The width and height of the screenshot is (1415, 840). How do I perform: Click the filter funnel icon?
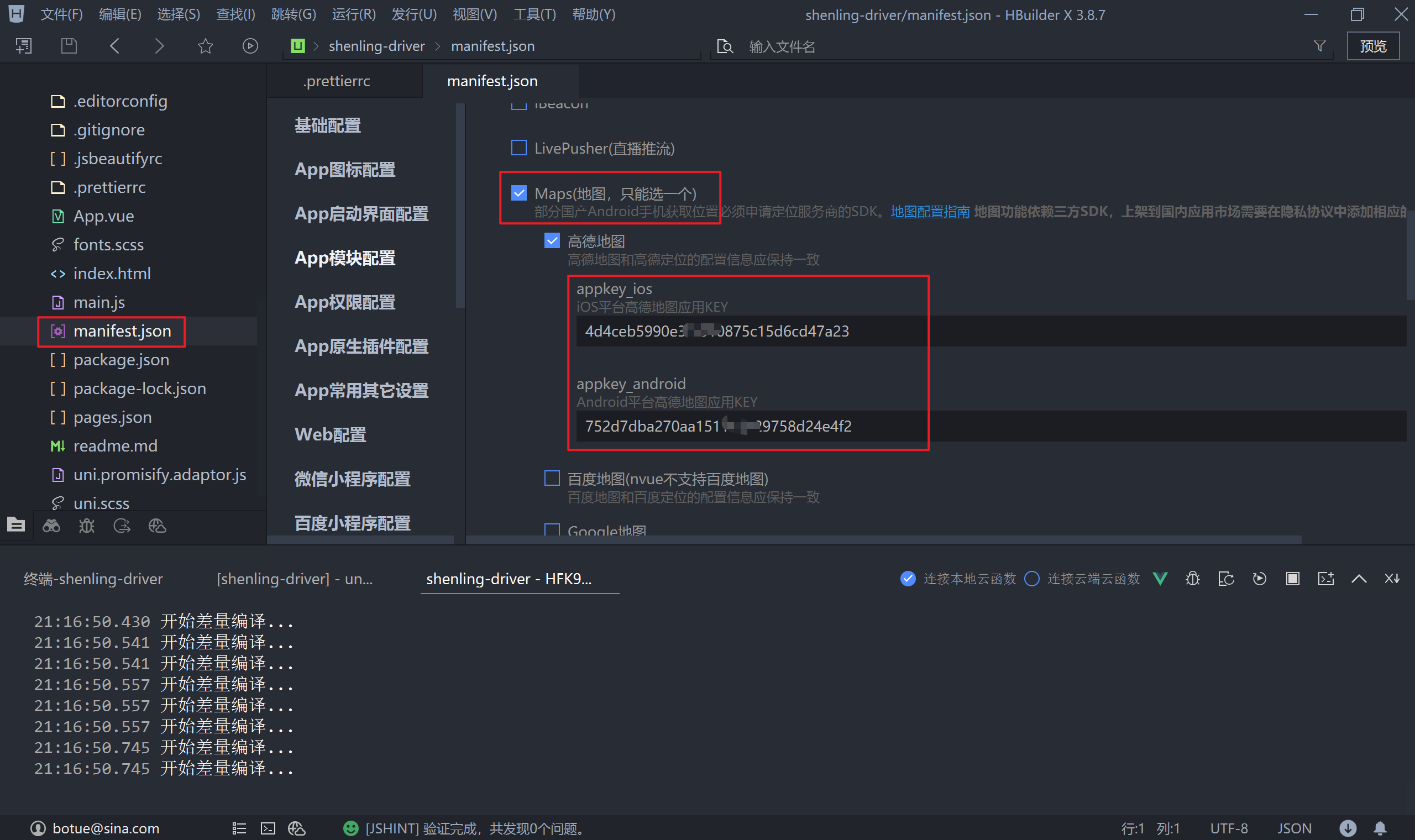click(x=1319, y=46)
